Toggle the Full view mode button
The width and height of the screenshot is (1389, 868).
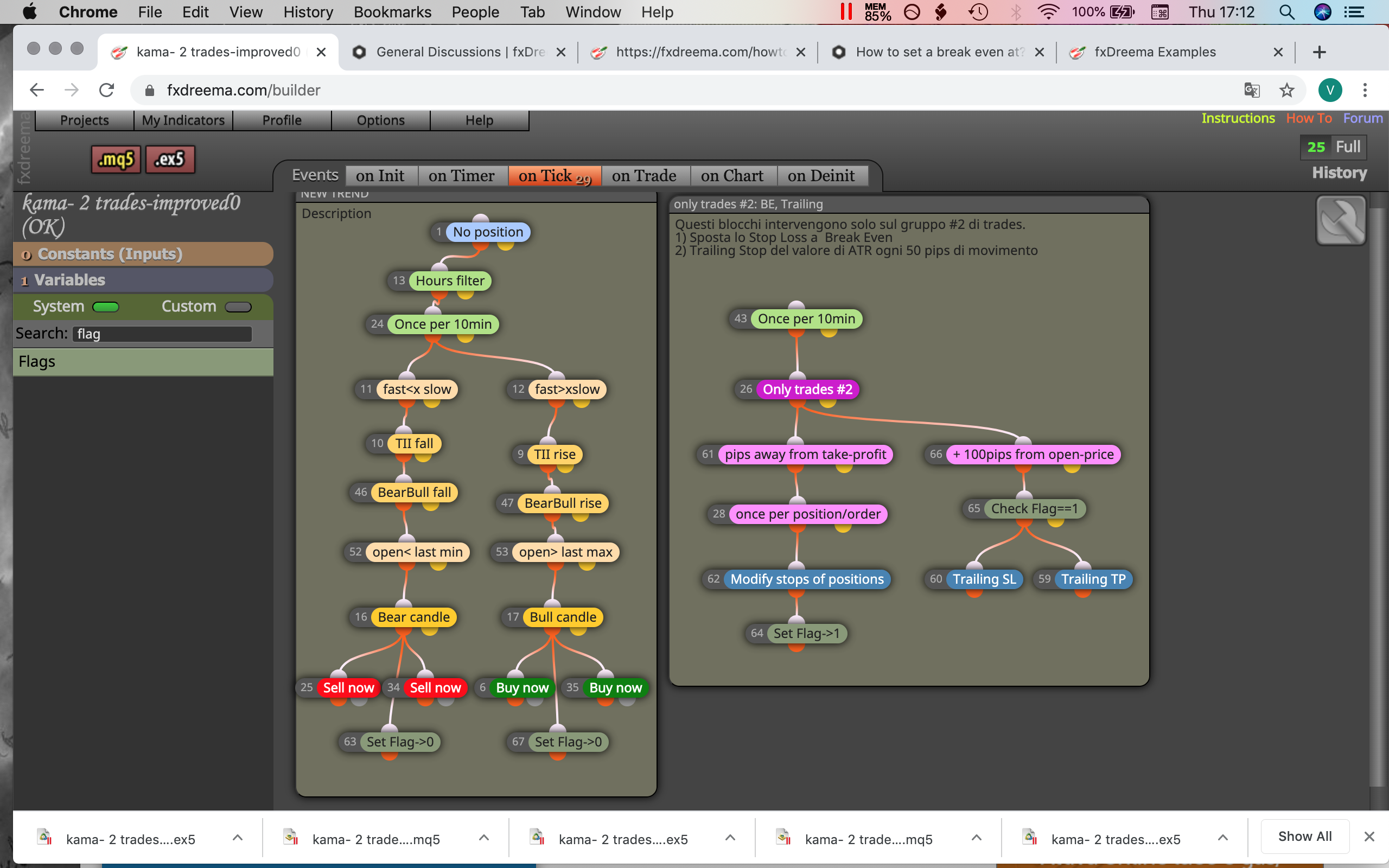point(1347,147)
